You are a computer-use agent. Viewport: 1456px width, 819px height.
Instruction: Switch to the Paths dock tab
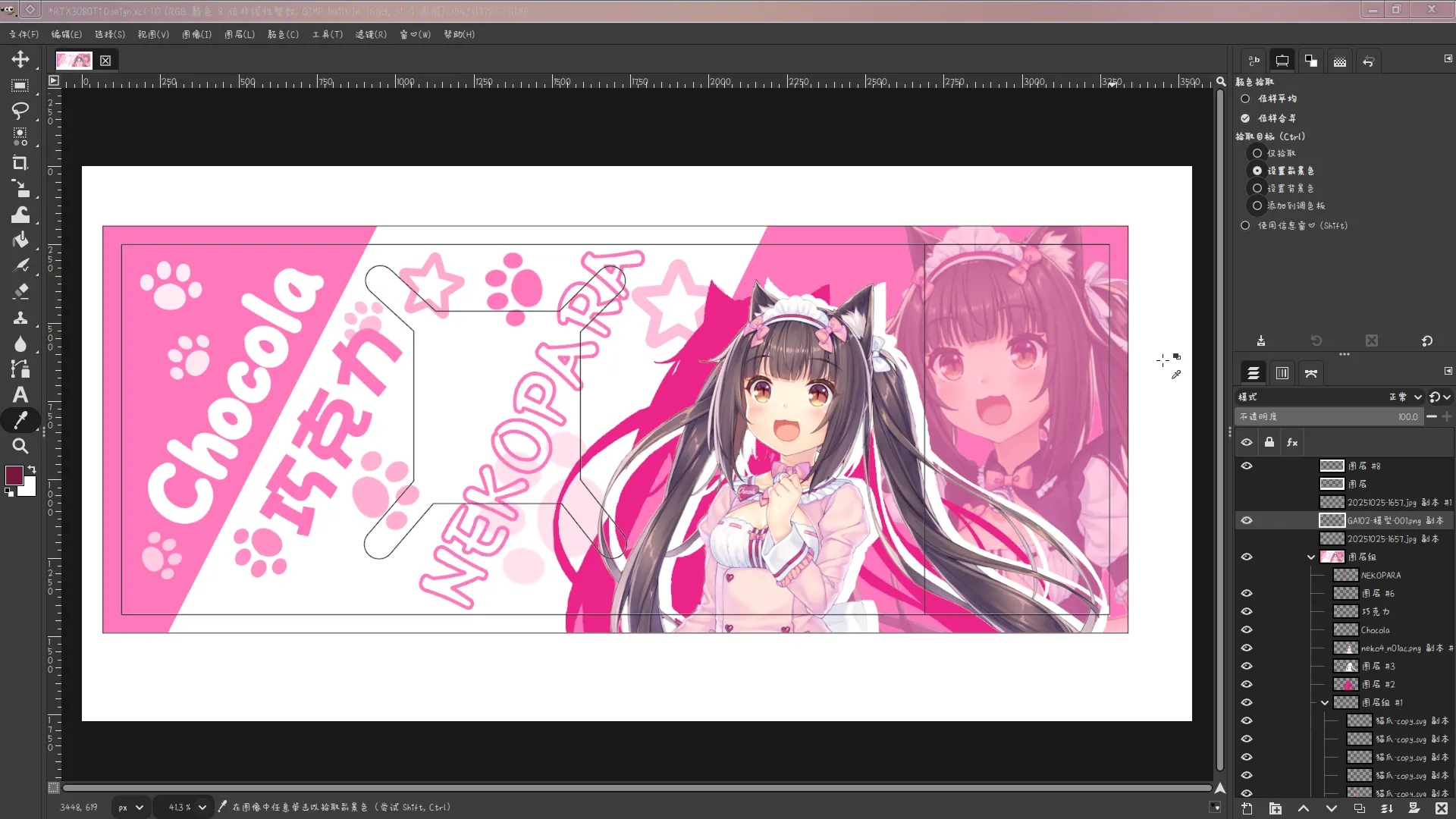tap(1311, 373)
